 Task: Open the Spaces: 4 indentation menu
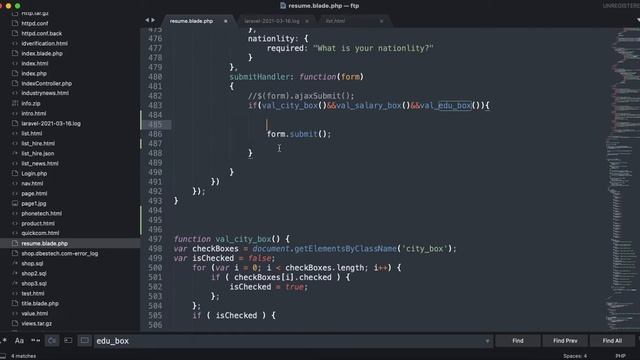click(575, 356)
